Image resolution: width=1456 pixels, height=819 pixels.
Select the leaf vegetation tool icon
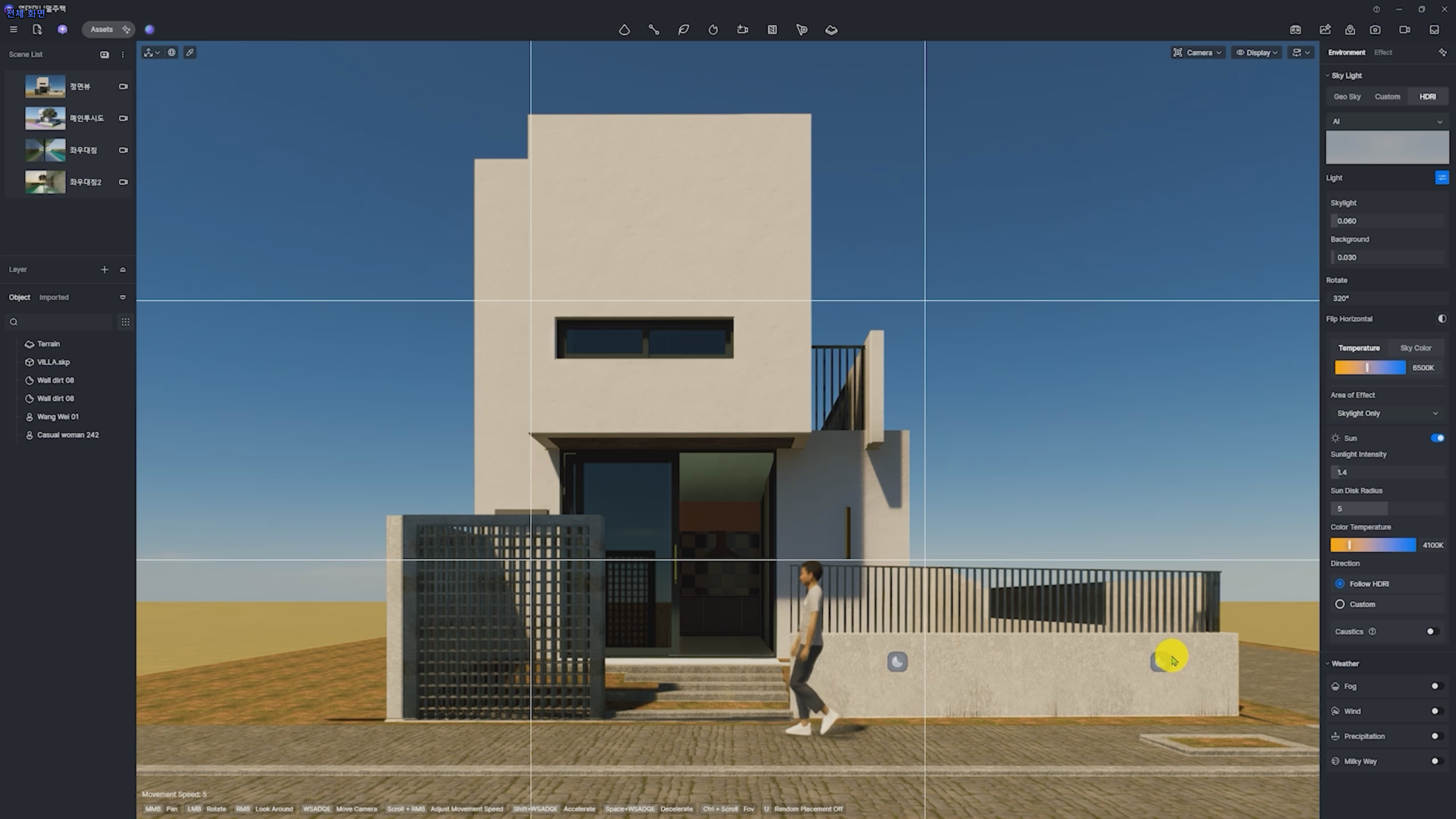(x=684, y=30)
